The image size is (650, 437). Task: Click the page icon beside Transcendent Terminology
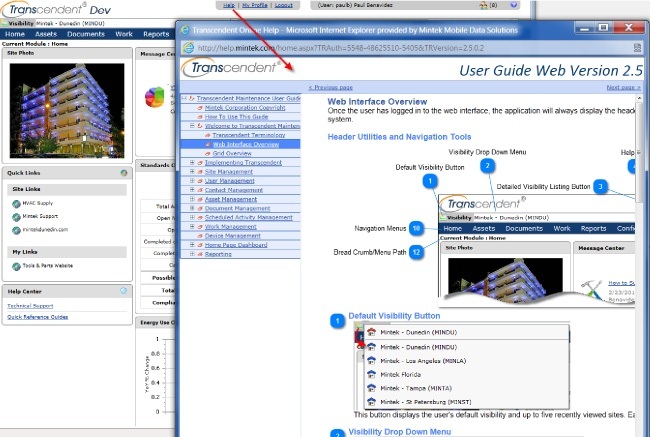[208, 135]
